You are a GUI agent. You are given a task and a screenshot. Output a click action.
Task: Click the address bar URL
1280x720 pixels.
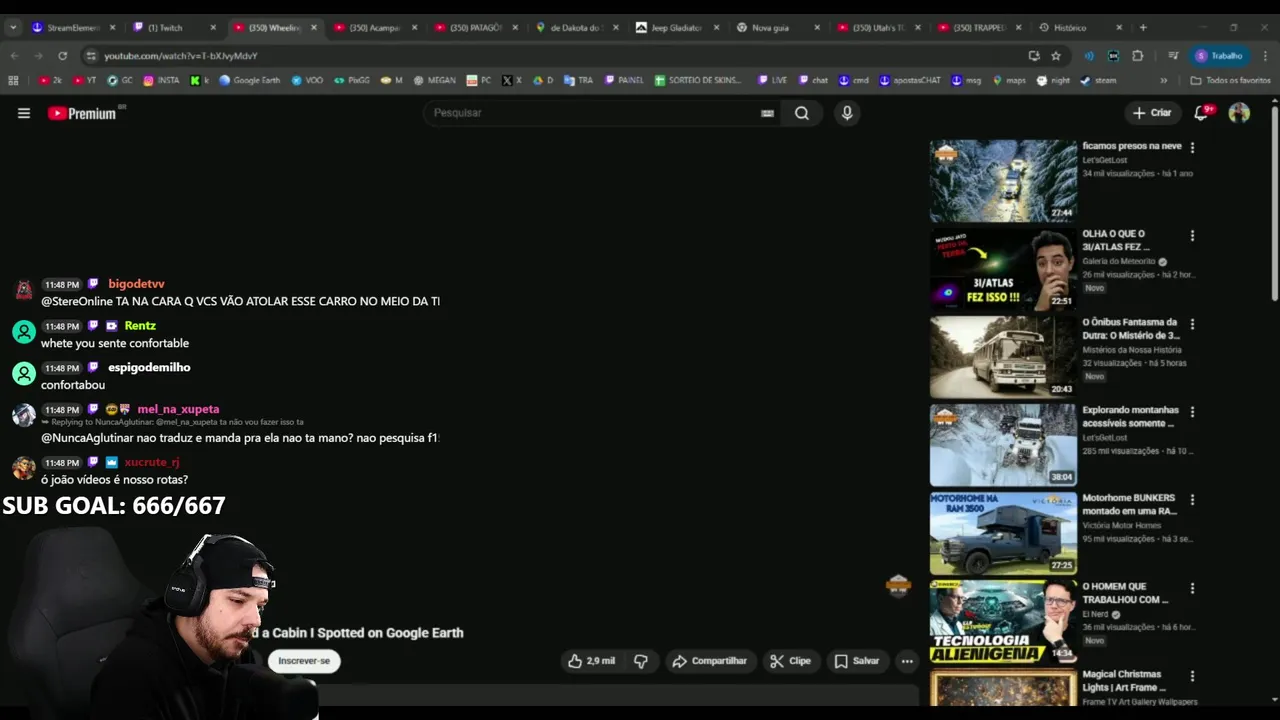181,56
